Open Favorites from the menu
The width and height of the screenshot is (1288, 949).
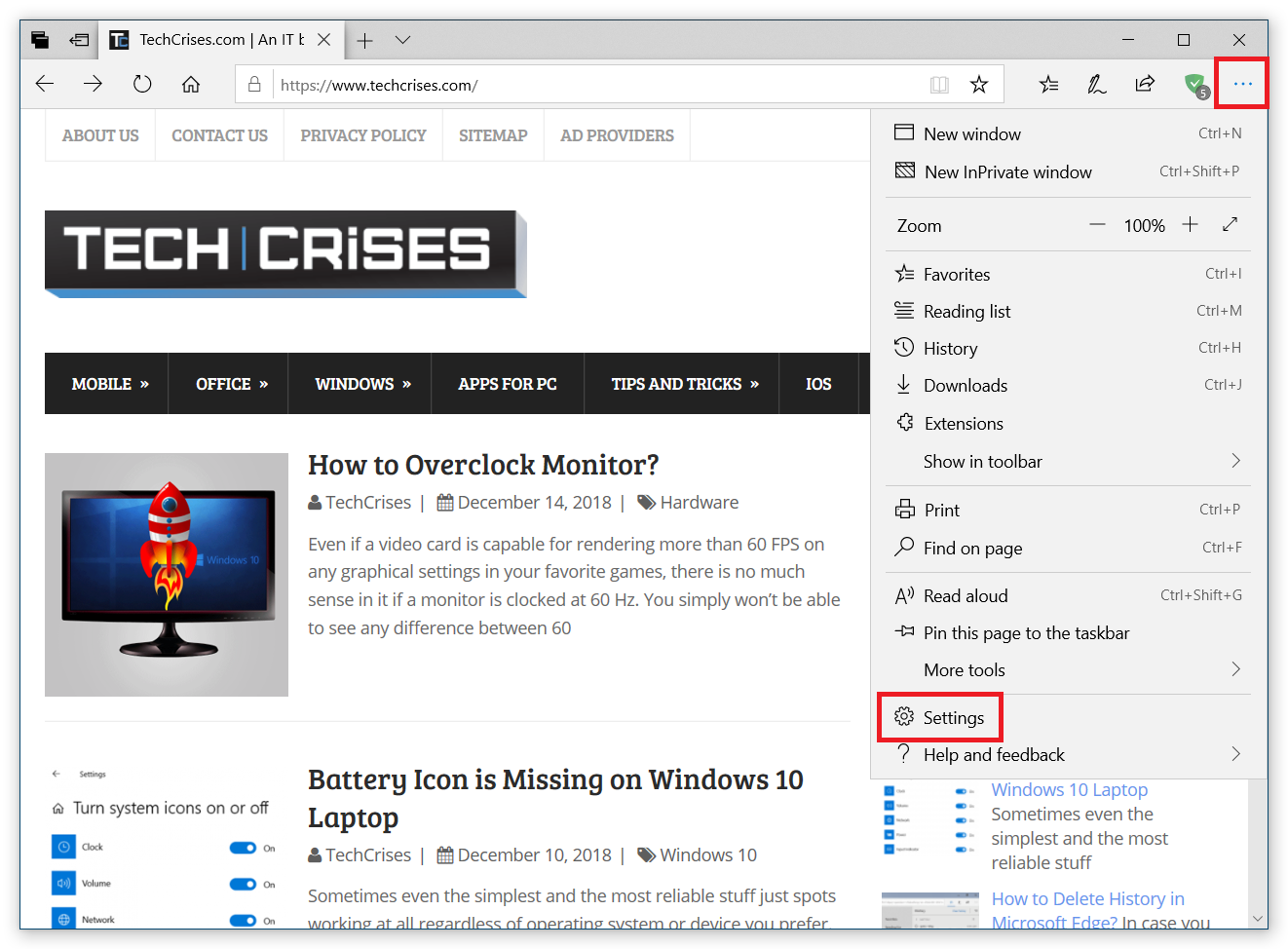1068,274
